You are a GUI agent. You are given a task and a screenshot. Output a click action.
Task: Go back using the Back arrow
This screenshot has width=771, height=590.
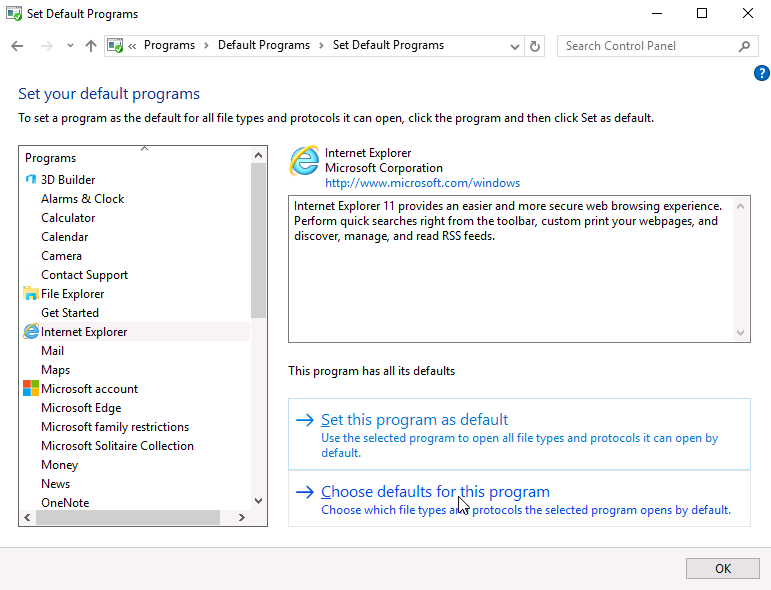(x=17, y=46)
